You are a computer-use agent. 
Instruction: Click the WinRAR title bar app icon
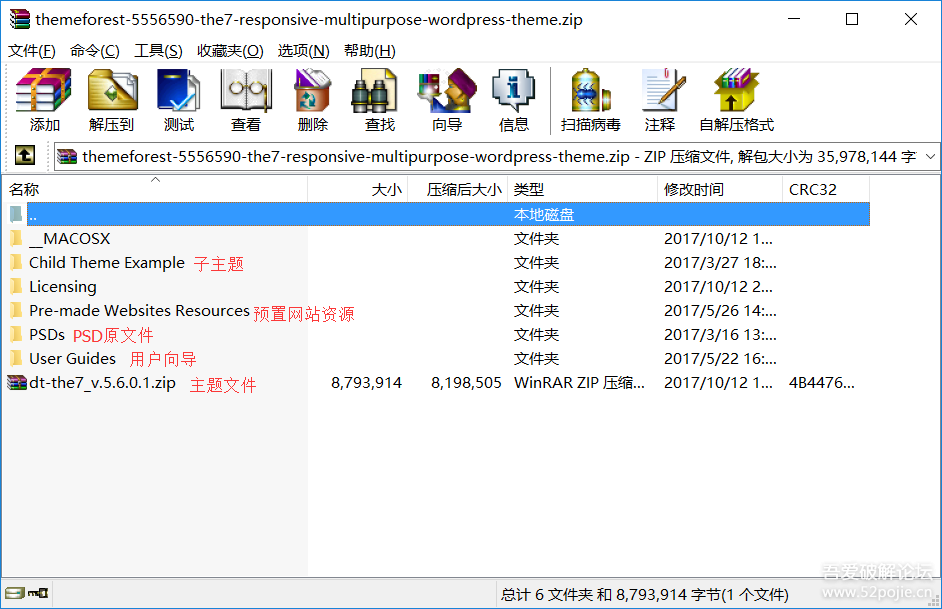pyautogui.click(x=20, y=19)
